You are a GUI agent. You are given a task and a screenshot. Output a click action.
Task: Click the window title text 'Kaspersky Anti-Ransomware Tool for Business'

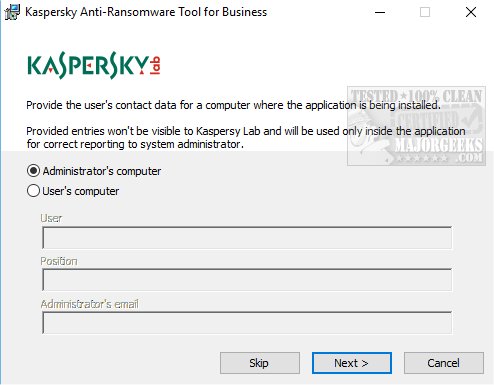(146, 12)
